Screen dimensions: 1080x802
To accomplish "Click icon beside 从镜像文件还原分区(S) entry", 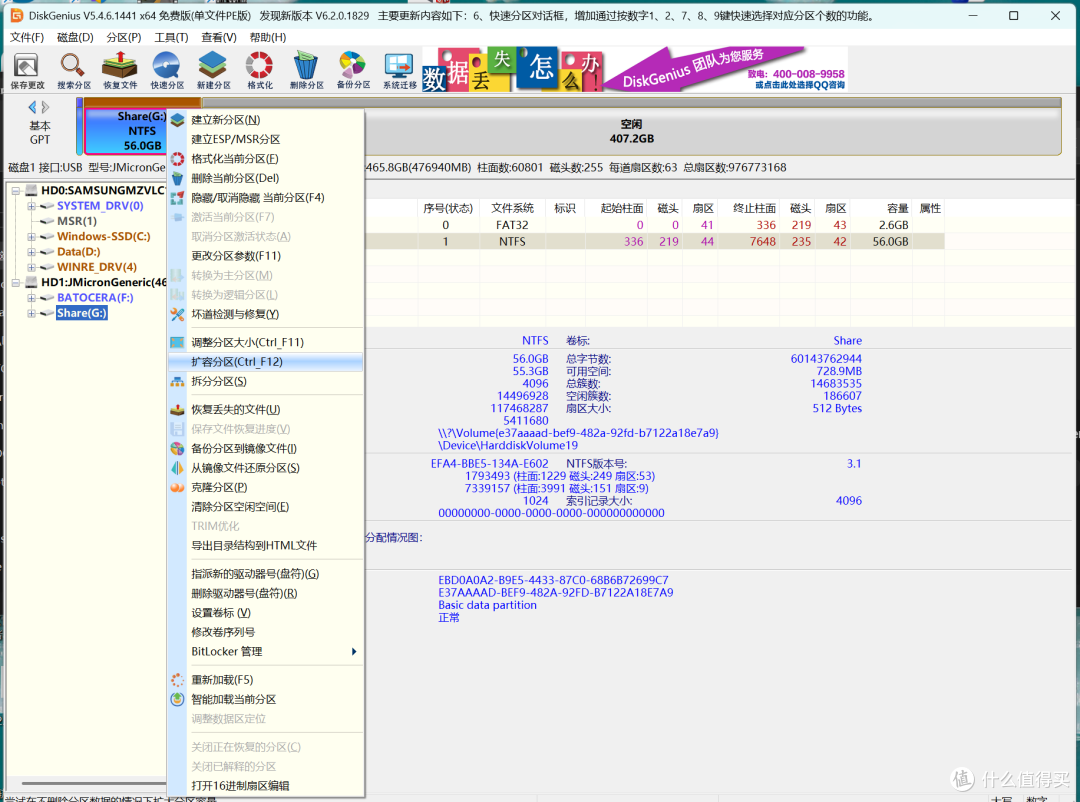I will pos(178,468).
